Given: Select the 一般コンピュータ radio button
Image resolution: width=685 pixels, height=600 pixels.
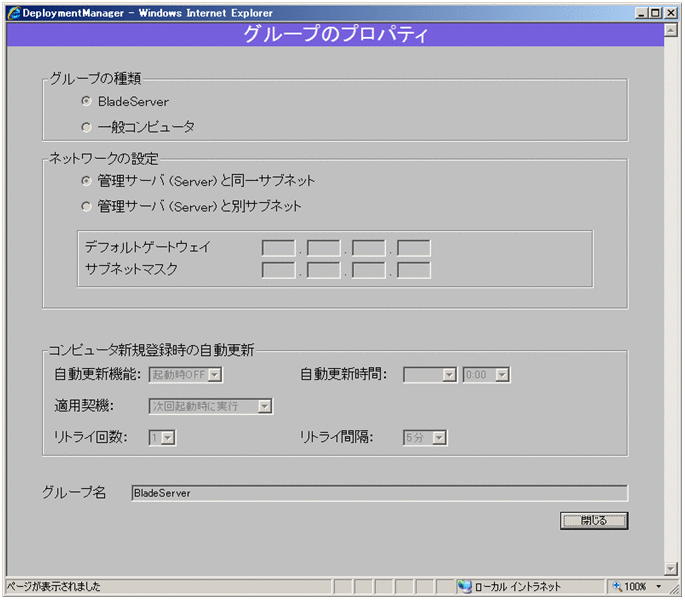Looking at the screenshot, I should tap(86, 127).
